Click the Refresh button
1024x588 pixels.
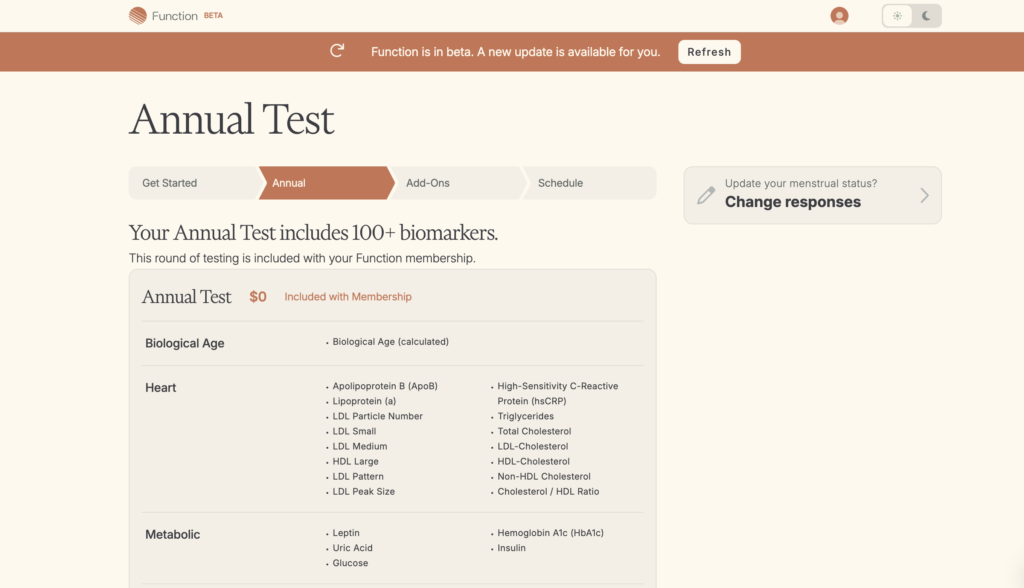[709, 52]
